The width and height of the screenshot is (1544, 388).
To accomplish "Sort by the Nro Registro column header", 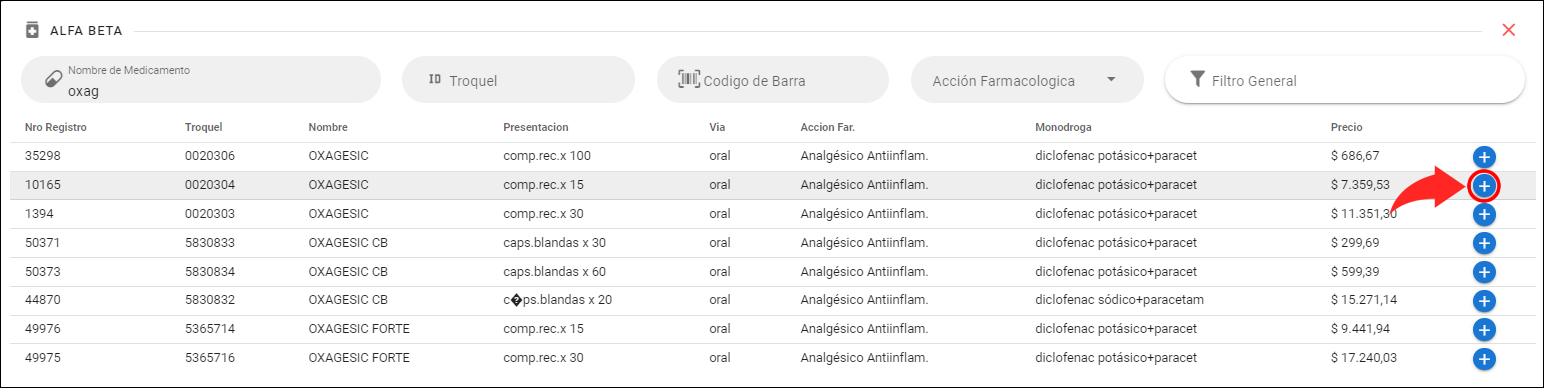I will (x=56, y=127).
